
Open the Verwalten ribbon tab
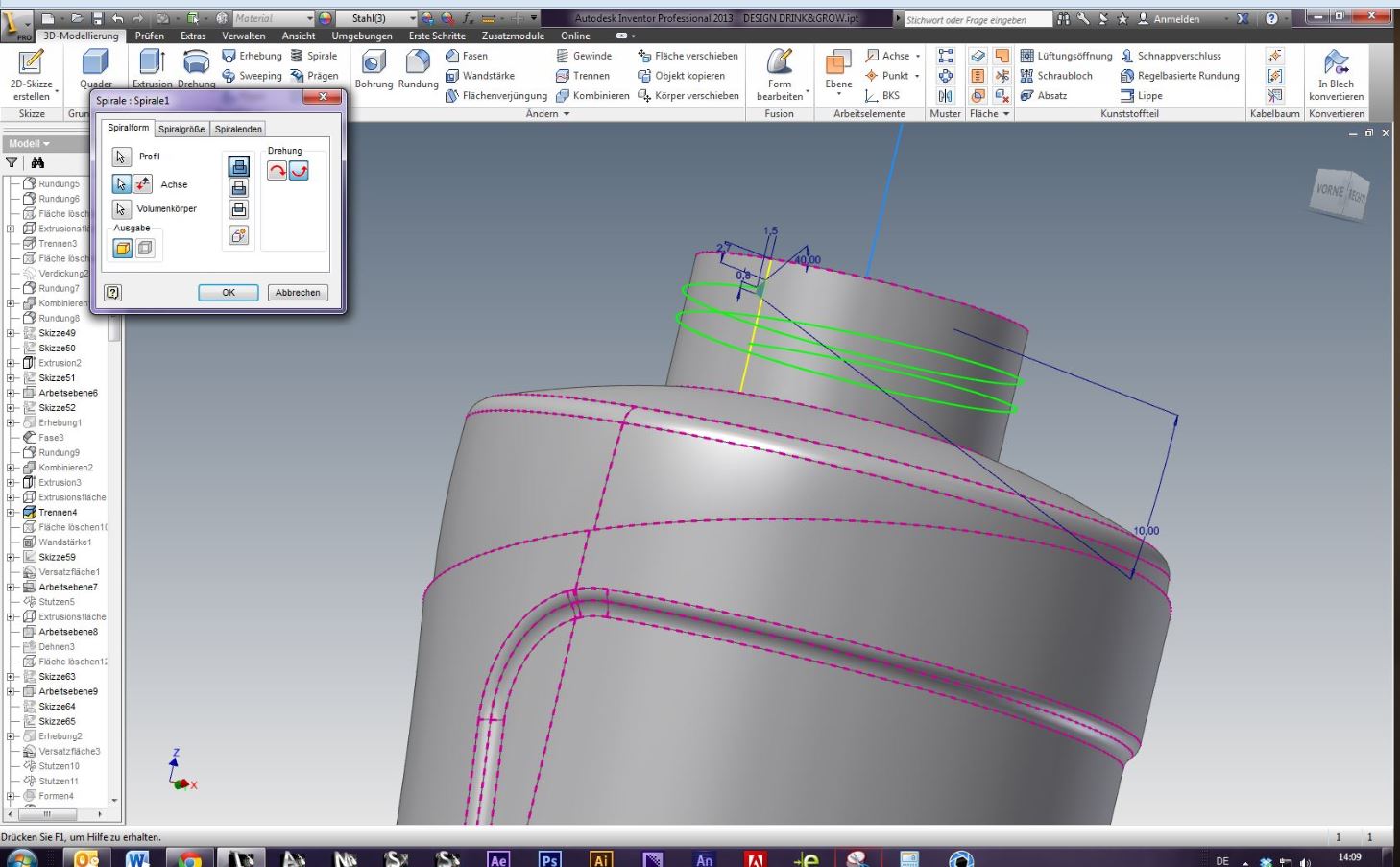(x=244, y=36)
